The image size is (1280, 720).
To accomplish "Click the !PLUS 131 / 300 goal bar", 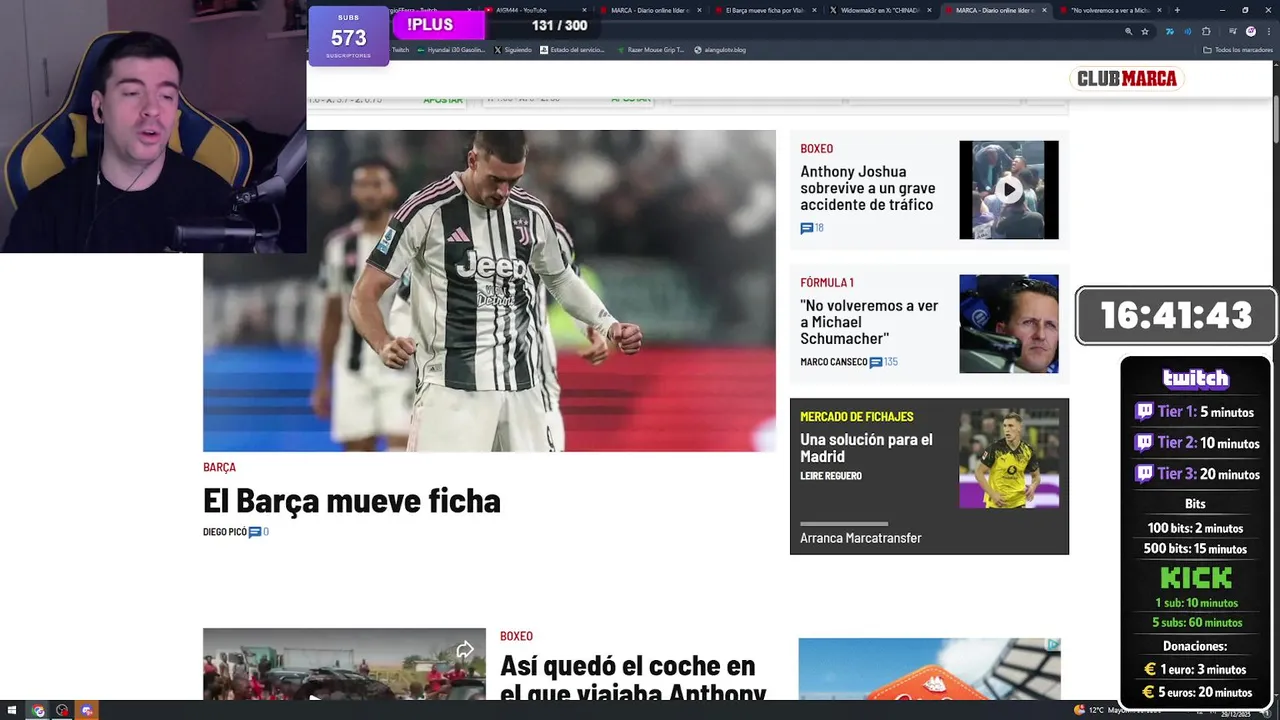I will click(495, 25).
